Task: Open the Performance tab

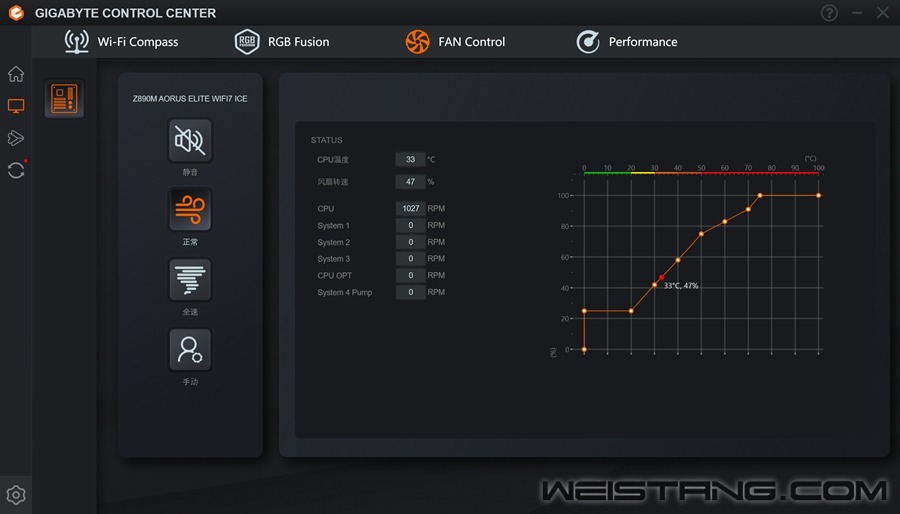Action: pyautogui.click(x=627, y=42)
